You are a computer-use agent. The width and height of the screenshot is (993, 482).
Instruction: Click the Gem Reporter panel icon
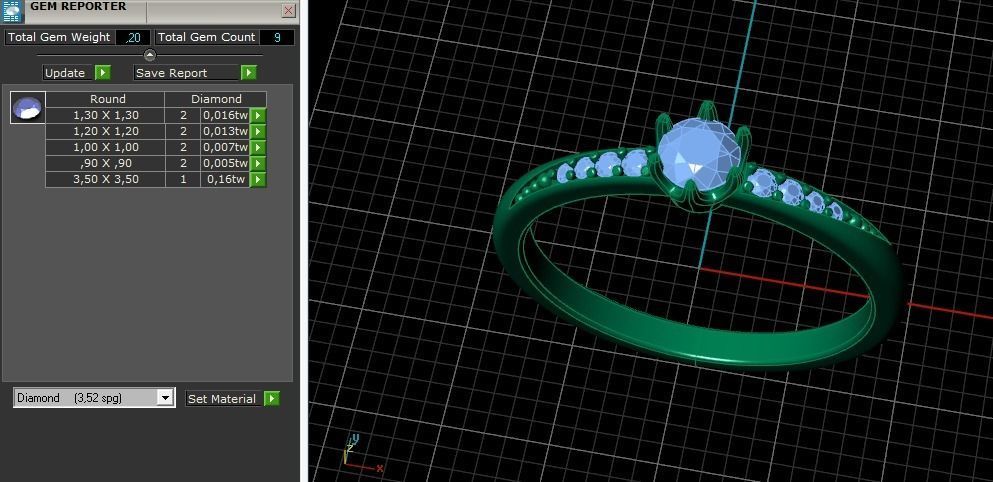coord(11,11)
